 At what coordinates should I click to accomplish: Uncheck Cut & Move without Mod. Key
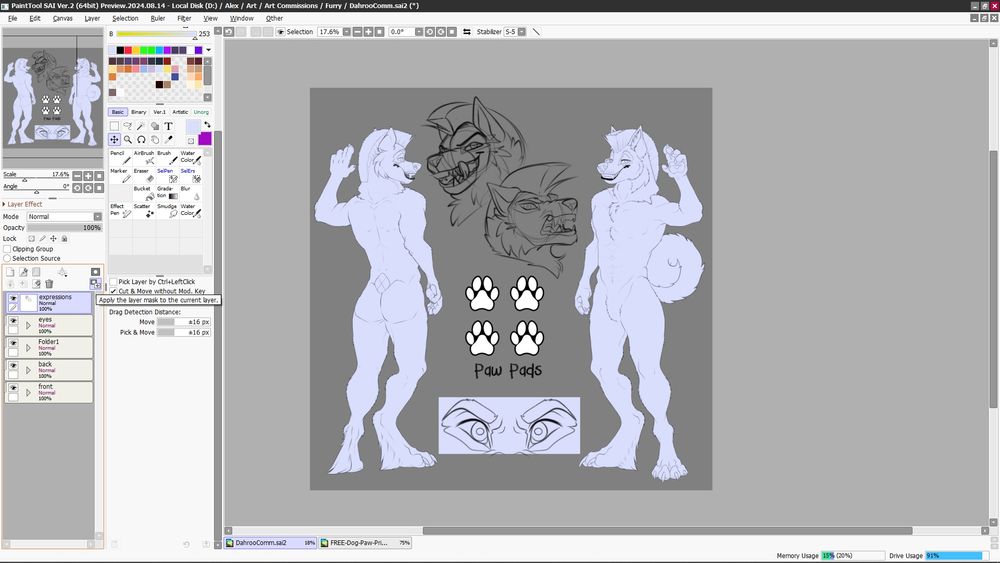(x=113, y=291)
